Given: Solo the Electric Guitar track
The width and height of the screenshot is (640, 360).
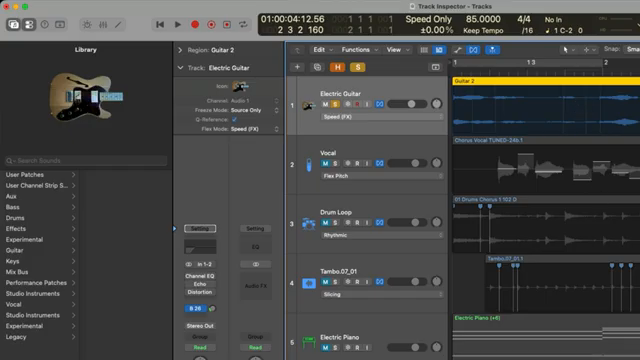Looking at the screenshot, I should point(335,104).
